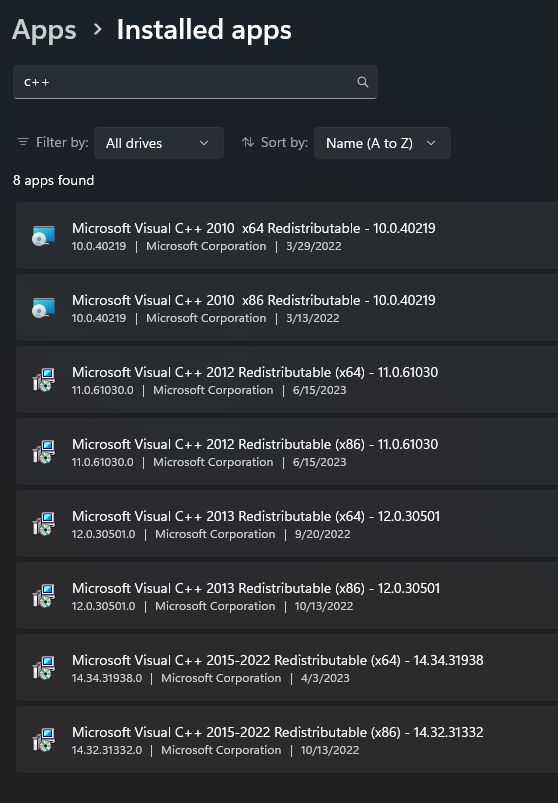Click the icon of Visual C++ 2012 Redistributable (x64)
The width and height of the screenshot is (558, 803).
tap(43, 380)
